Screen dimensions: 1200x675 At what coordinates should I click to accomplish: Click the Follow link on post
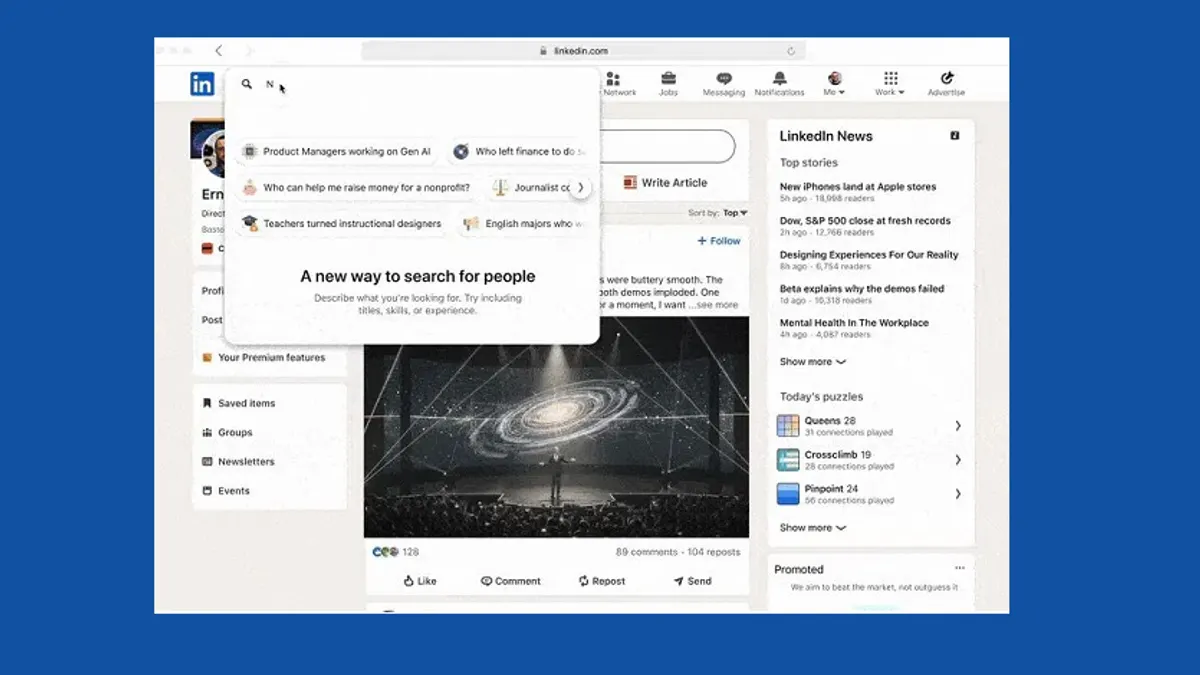point(719,241)
